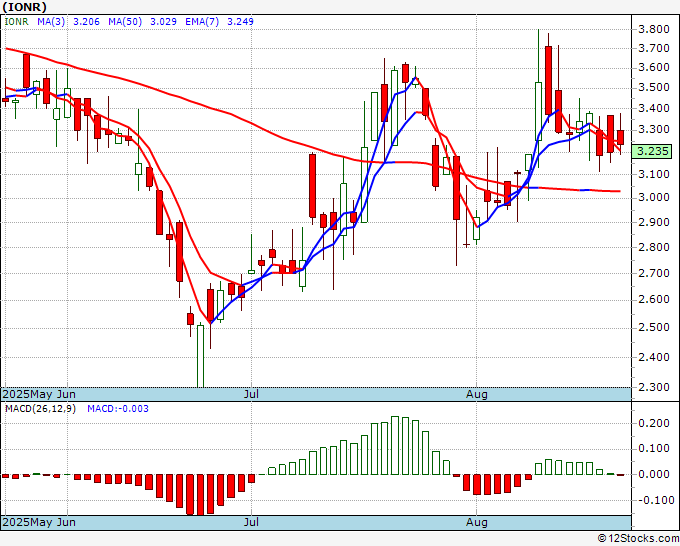Click the 3.600 price axis label
This screenshot has height=546, width=680.
tap(654, 67)
